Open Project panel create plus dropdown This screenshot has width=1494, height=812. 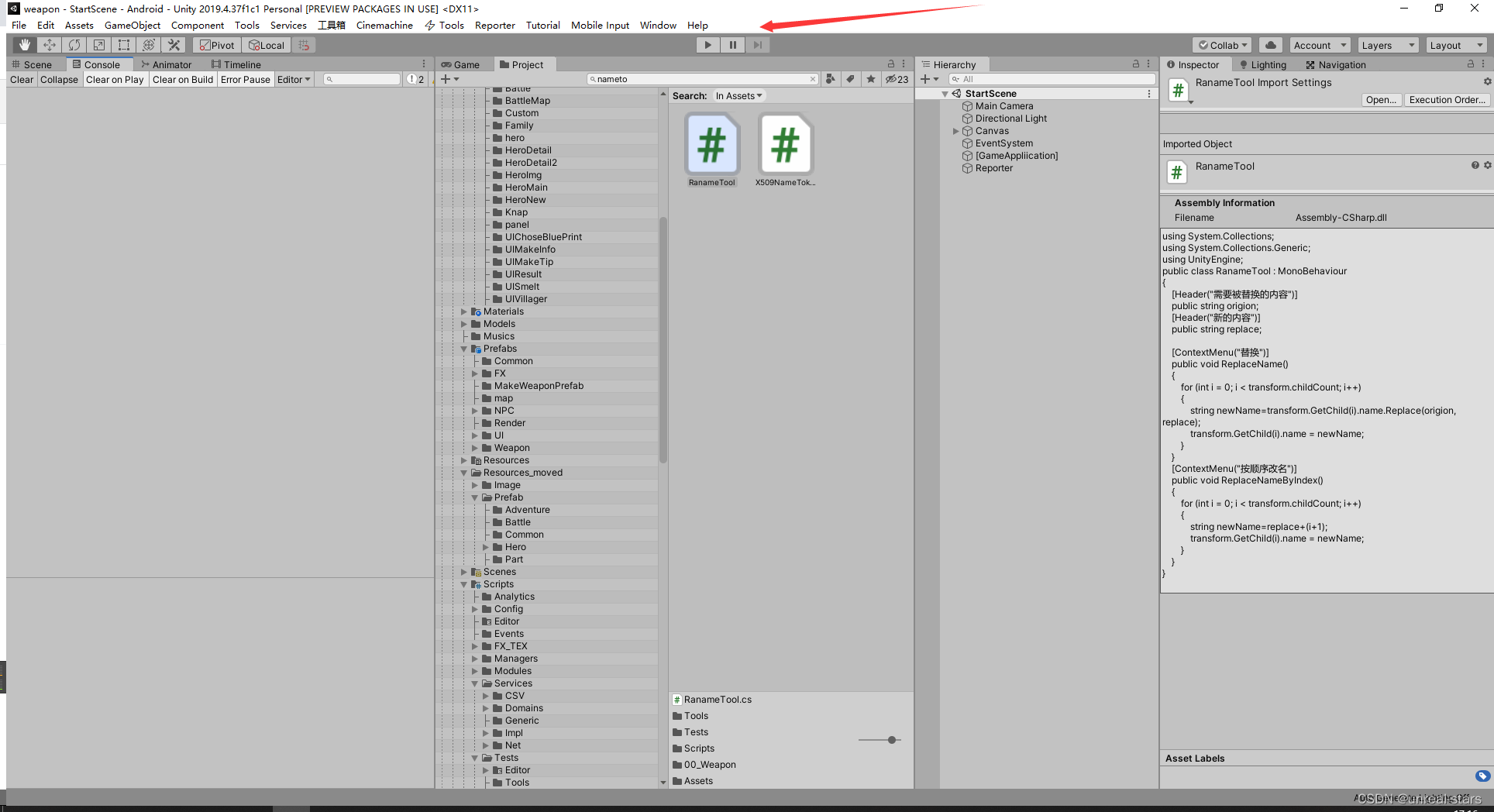[x=450, y=79]
